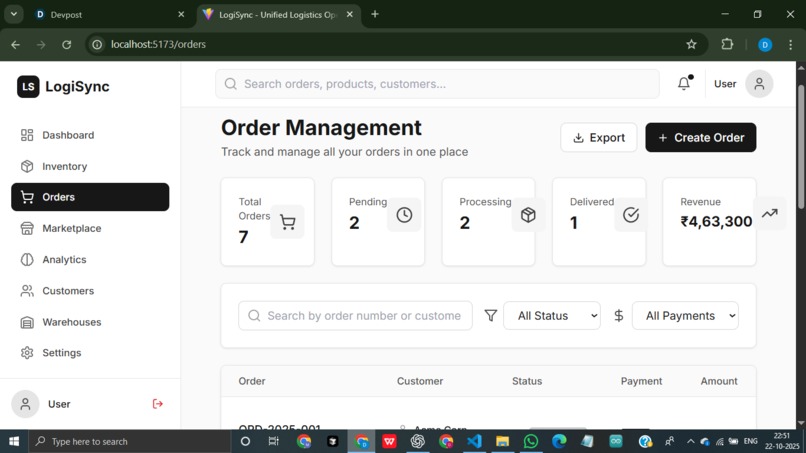Viewport: 806px width, 453px height.
Task: Focus the order number or customer search
Action: point(355,316)
